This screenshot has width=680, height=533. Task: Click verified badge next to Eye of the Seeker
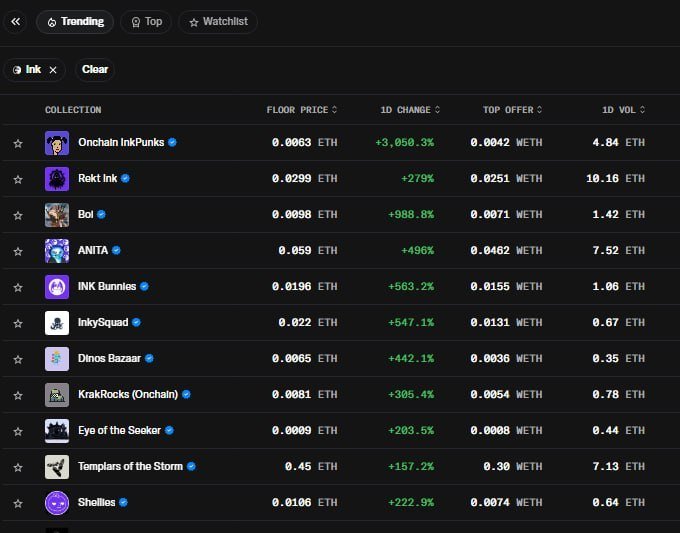click(x=169, y=430)
